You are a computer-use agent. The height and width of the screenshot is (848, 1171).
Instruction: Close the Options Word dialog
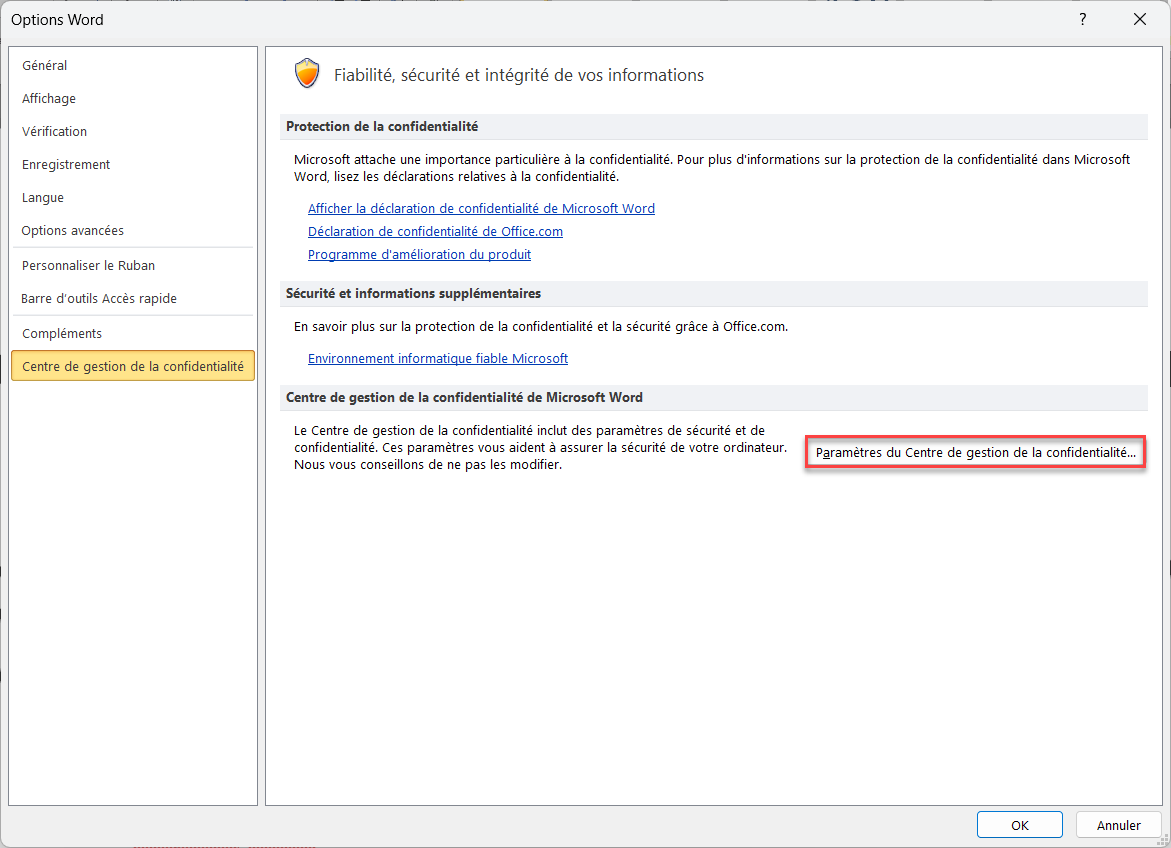[x=1139, y=19]
